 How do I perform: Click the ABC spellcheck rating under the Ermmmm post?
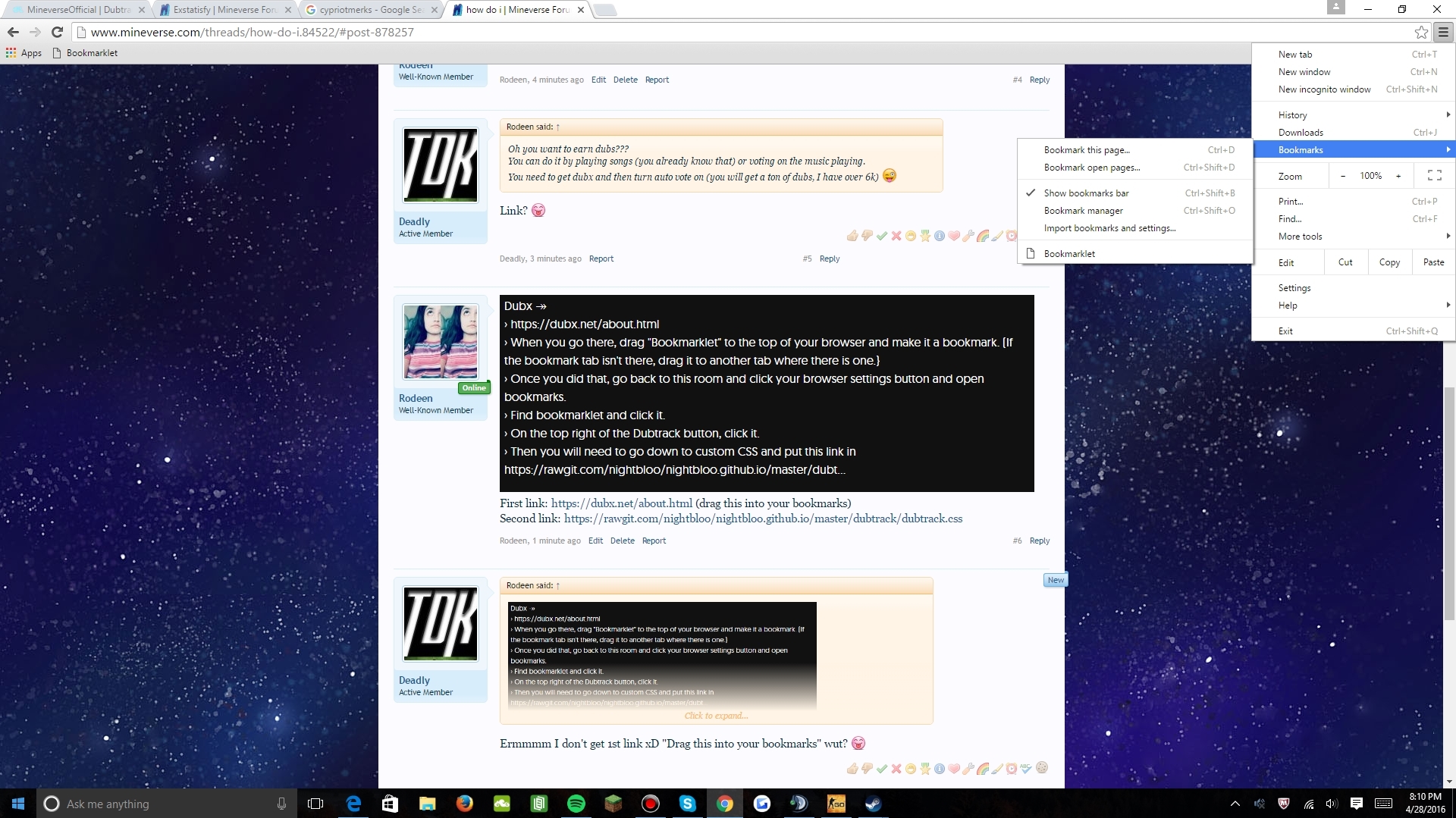coord(1026,768)
